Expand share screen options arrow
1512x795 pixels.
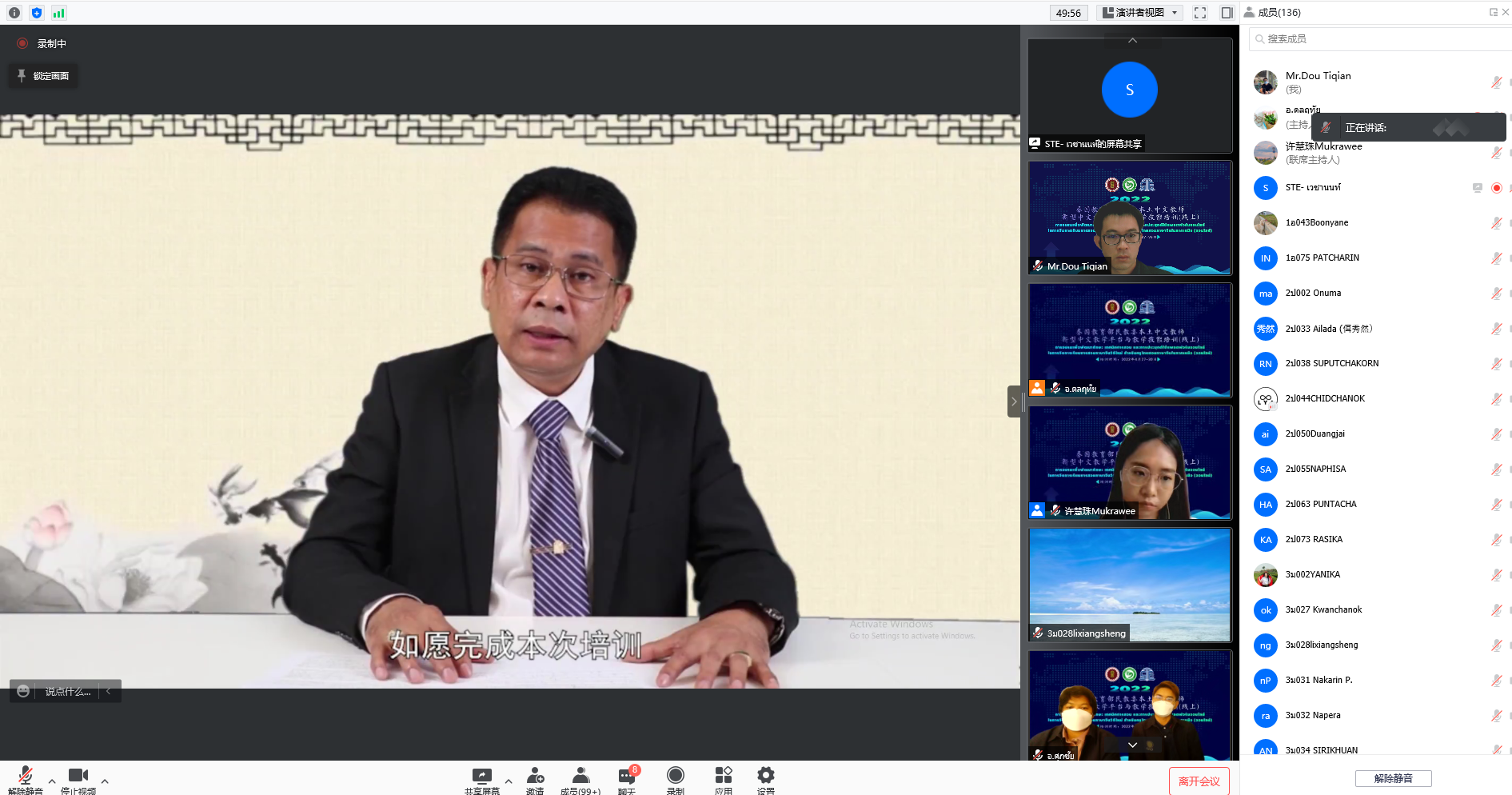[509, 781]
